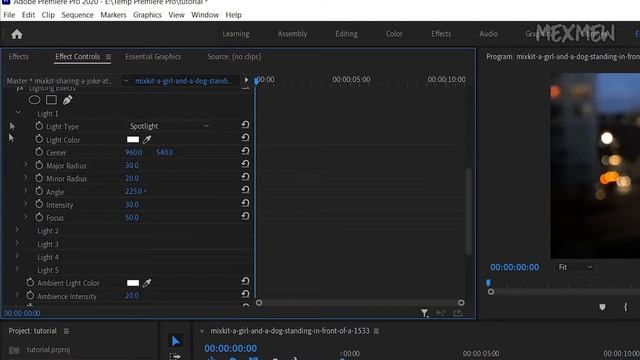
Task: Select the pen mask tool
Action: pyautogui.click(x=67, y=100)
